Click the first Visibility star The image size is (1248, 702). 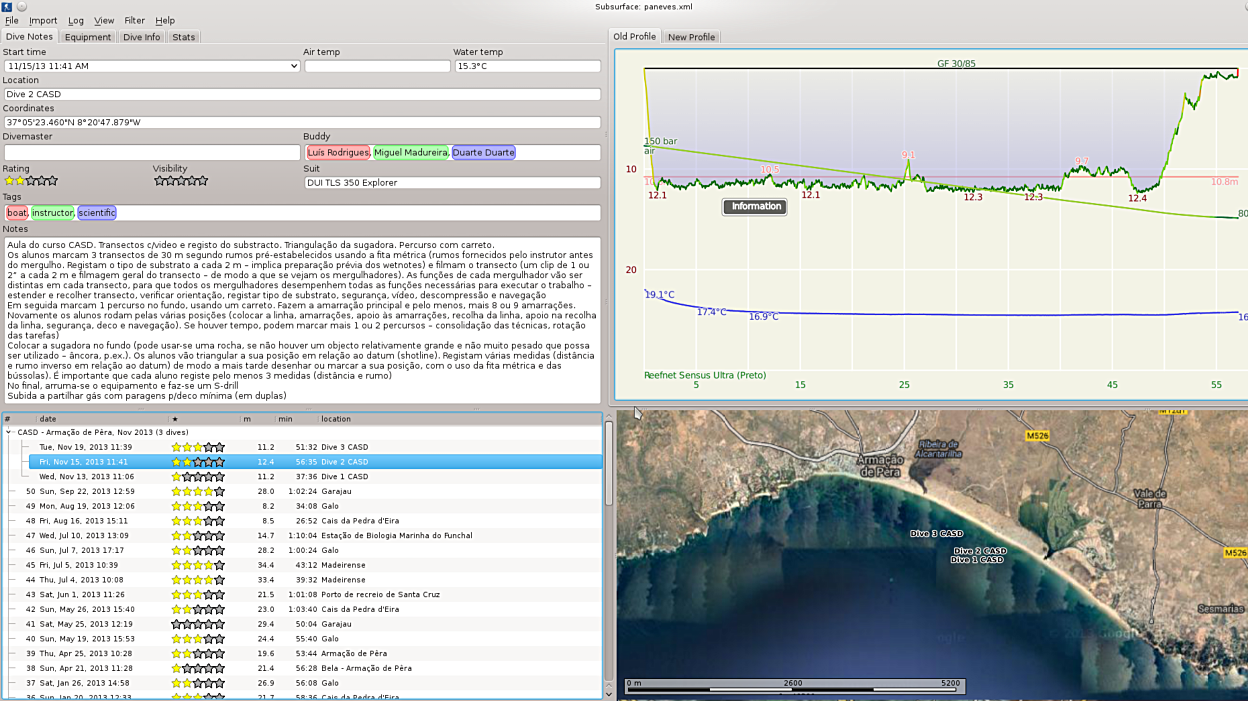(159, 181)
